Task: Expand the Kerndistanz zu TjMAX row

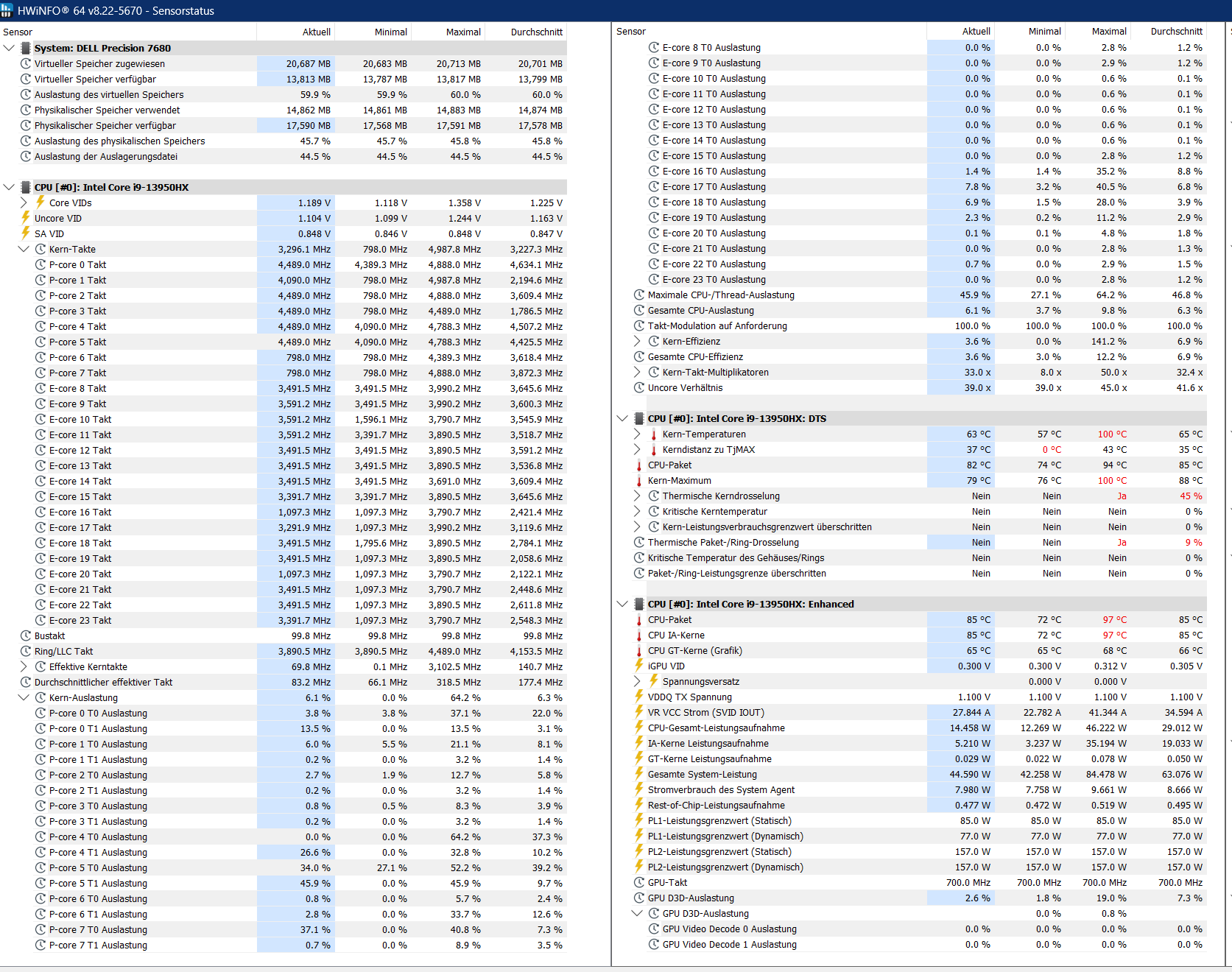Action: [637, 450]
